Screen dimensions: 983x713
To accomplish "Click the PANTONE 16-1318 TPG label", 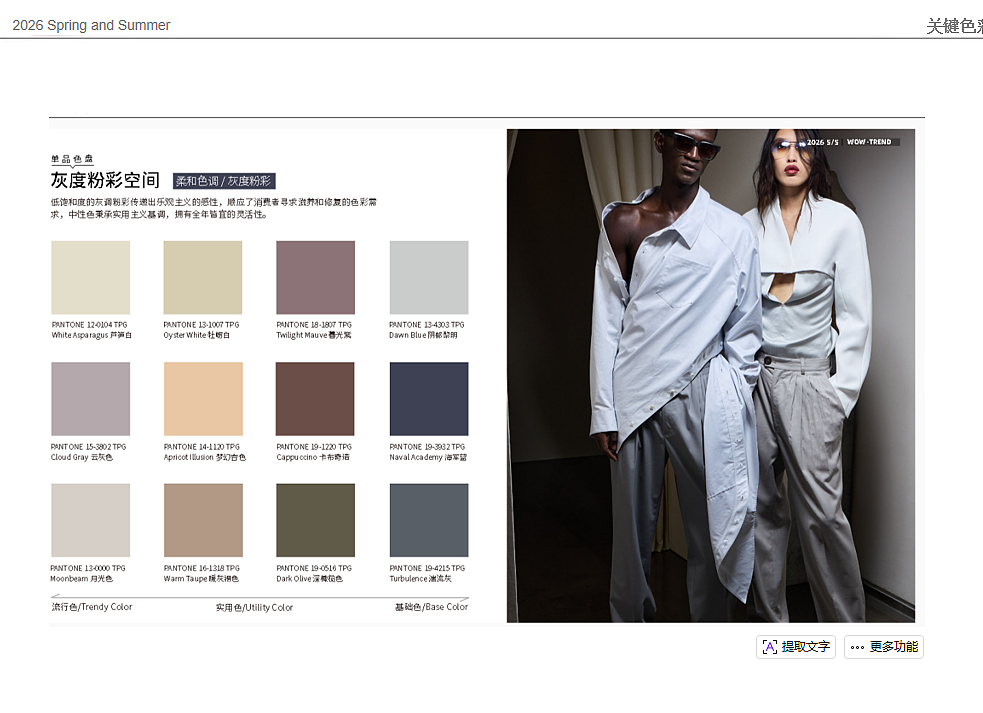I will (201, 568).
